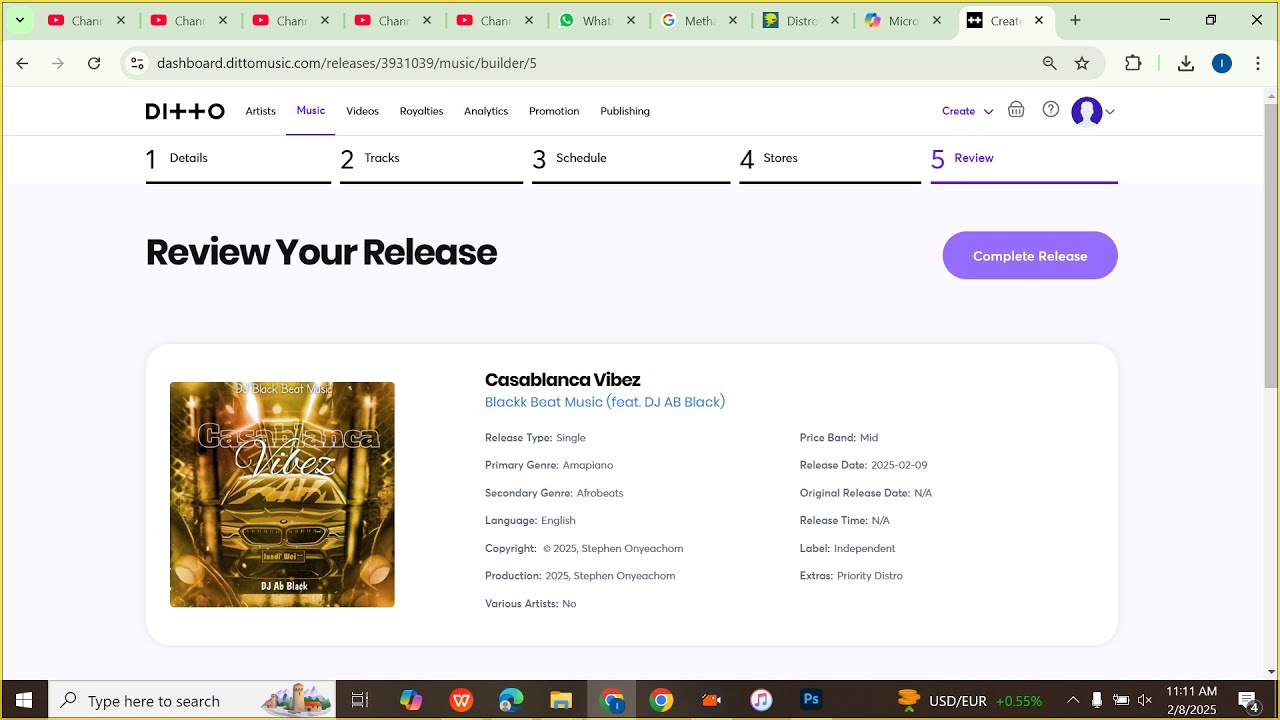This screenshot has height=720, width=1280.
Task: Click the Ditto logo in the header
Action: tap(185, 111)
